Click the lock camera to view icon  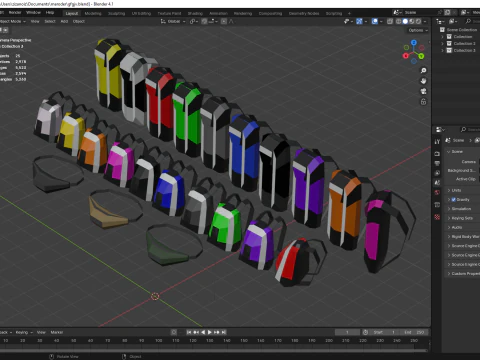423,102
